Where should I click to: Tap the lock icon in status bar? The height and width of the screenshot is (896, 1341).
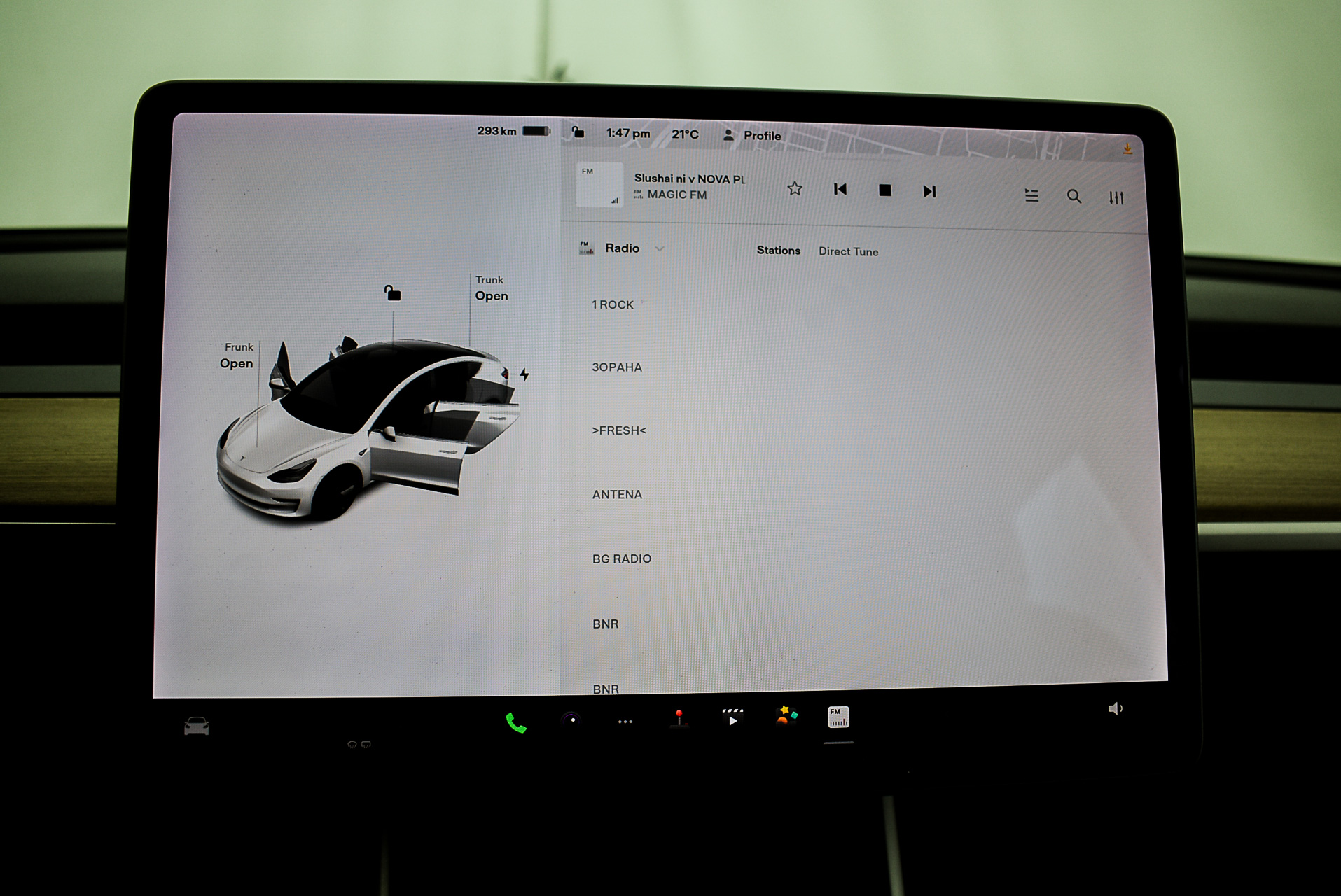coord(578,132)
